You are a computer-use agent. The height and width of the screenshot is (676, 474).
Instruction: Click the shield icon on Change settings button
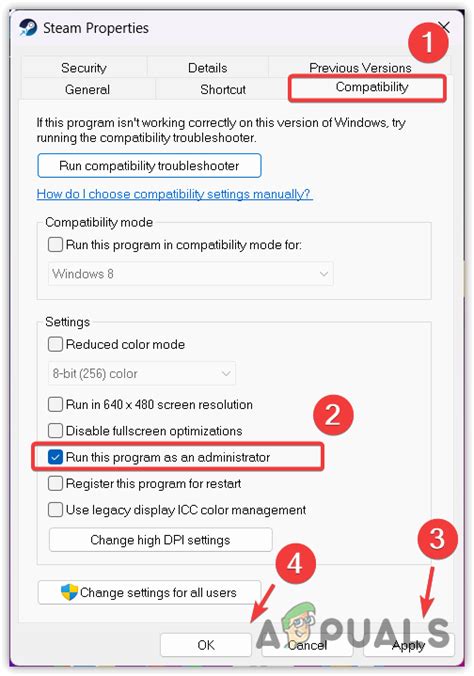pyautogui.click(x=69, y=592)
